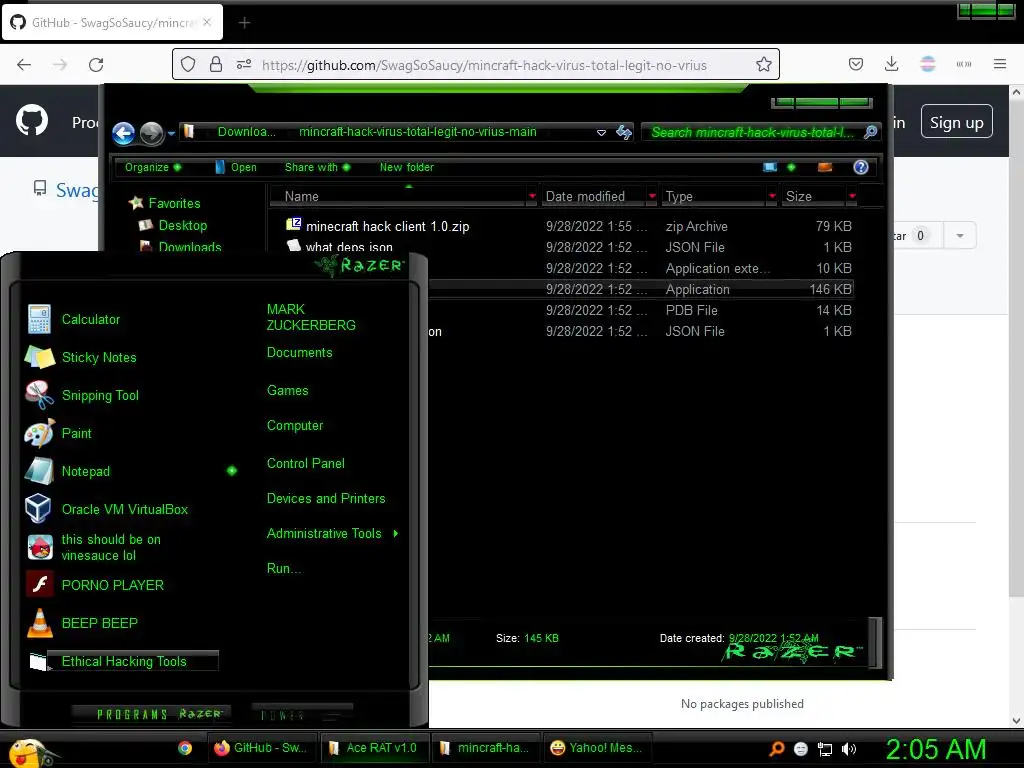Click taskbar volume speaker icon
This screenshot has width=1024, height=768.
tap(848, 749)
